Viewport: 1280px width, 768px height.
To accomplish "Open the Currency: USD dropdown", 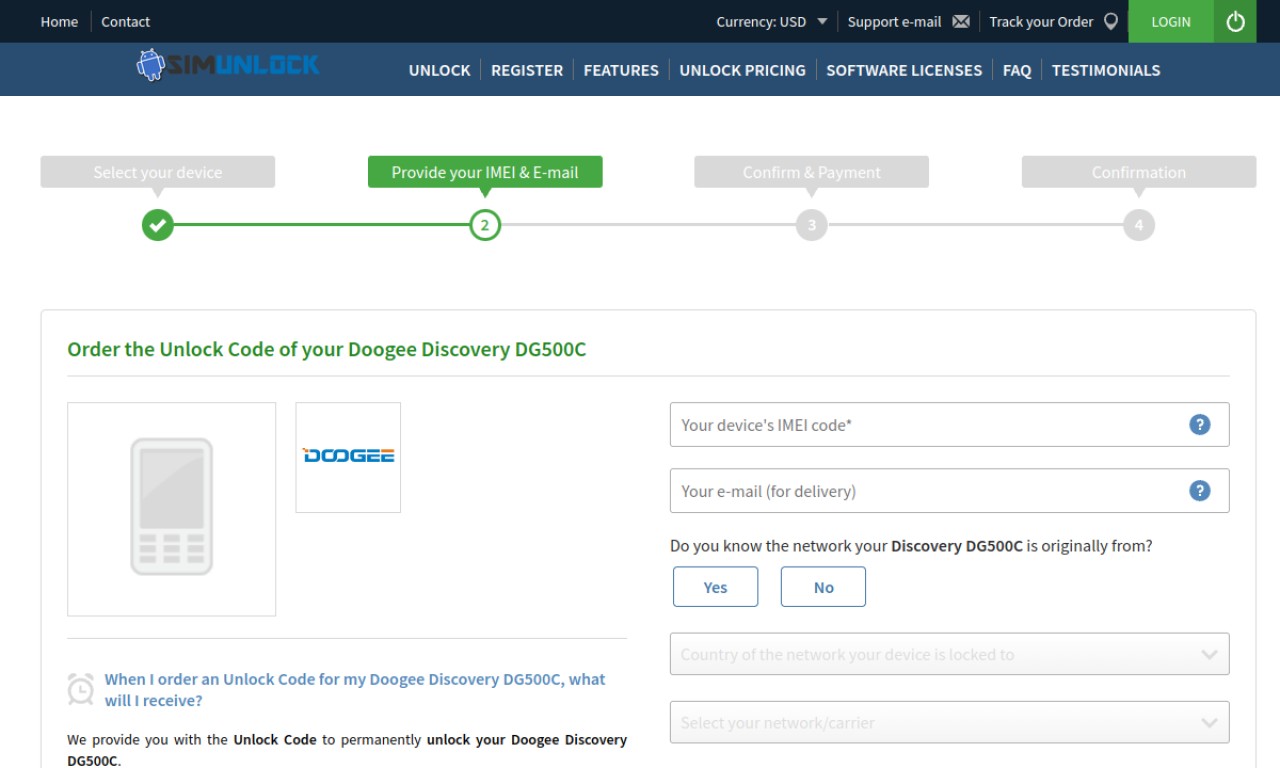I will coord(771,21).
